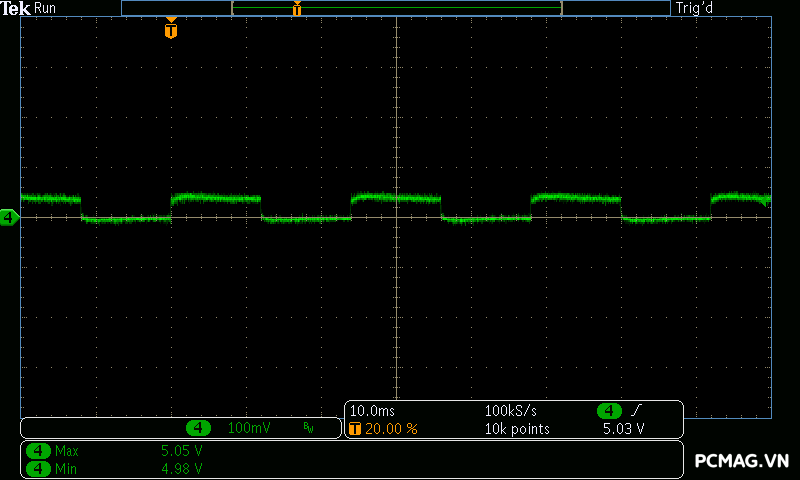Click the 10.0ms timebase readout
Image resolution: width=800 pixels, height=480 pixels.
(371, 411)
